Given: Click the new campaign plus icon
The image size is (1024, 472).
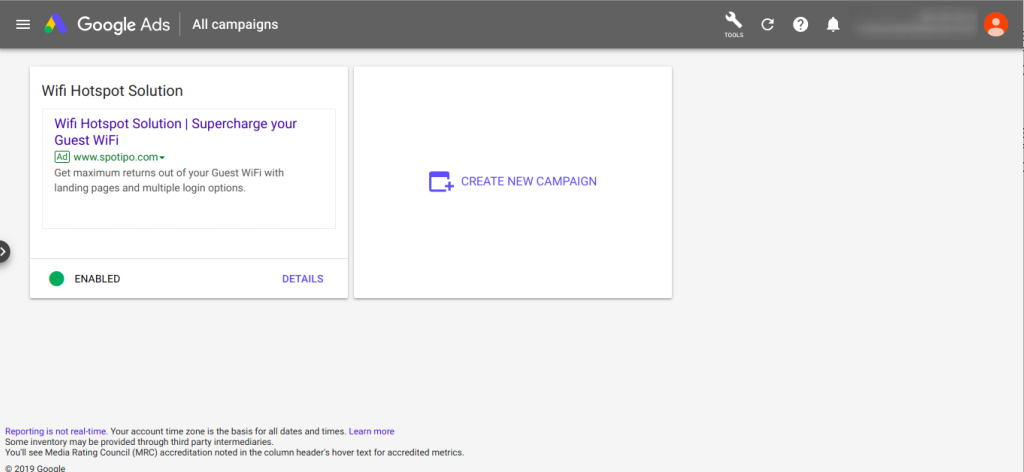Looking at the screenshot, I should 441,181.
